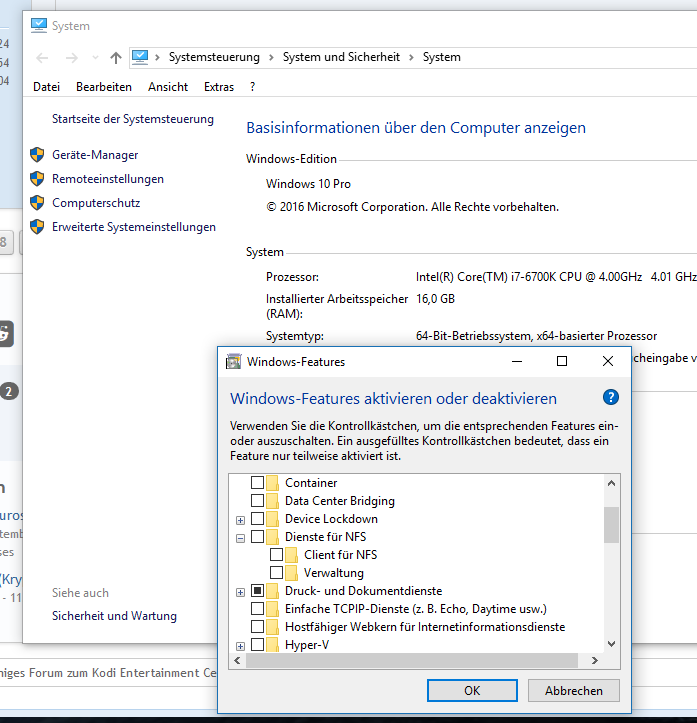The image size is (697, 723).
Task: Click scroll up arrow in features list
Action: (x=611, y=483)
